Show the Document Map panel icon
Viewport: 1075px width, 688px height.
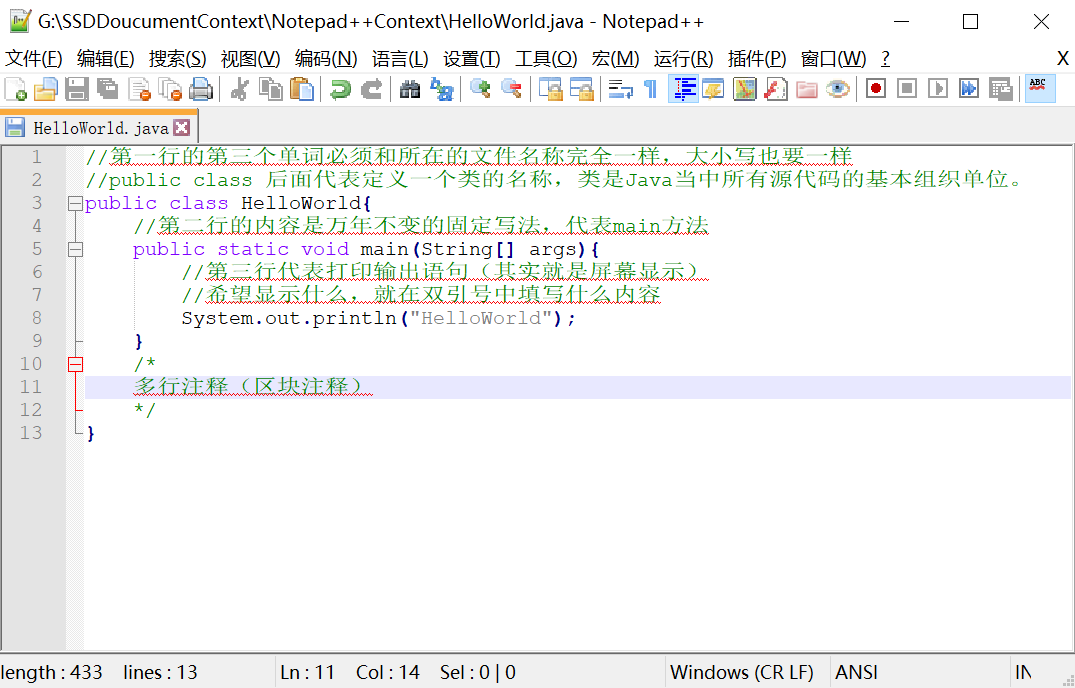[745, 89]
